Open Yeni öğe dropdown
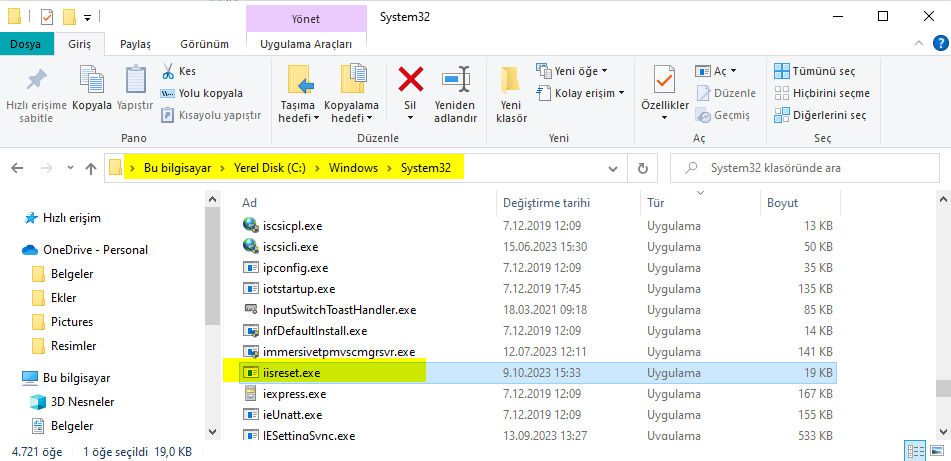The width and height of the screenshot is (951, 461). coord(572,71)
